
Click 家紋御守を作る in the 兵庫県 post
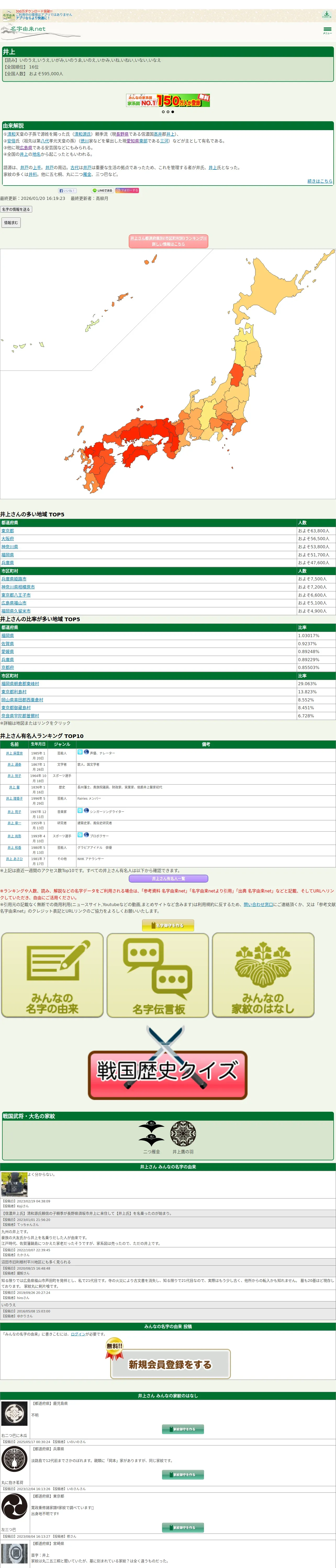[x=183, y=1475]
